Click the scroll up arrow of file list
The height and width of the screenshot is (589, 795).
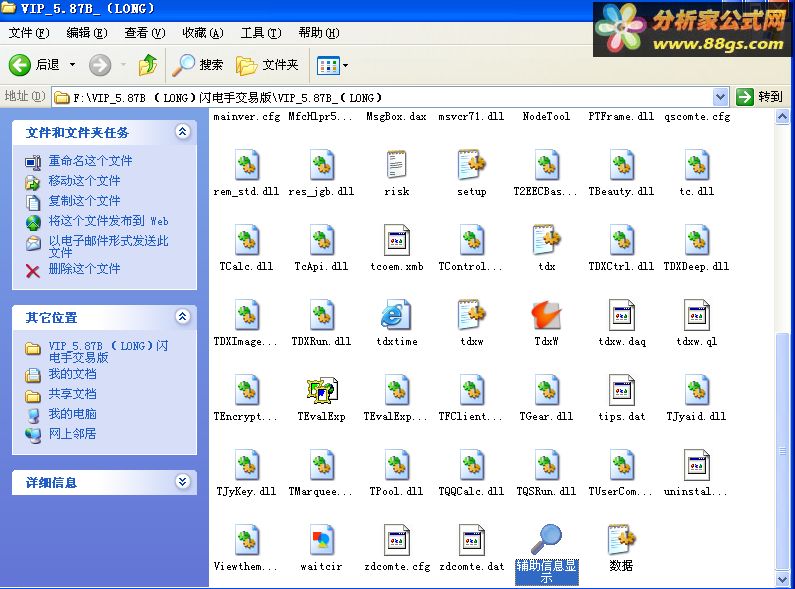click(x=782, y=117)
